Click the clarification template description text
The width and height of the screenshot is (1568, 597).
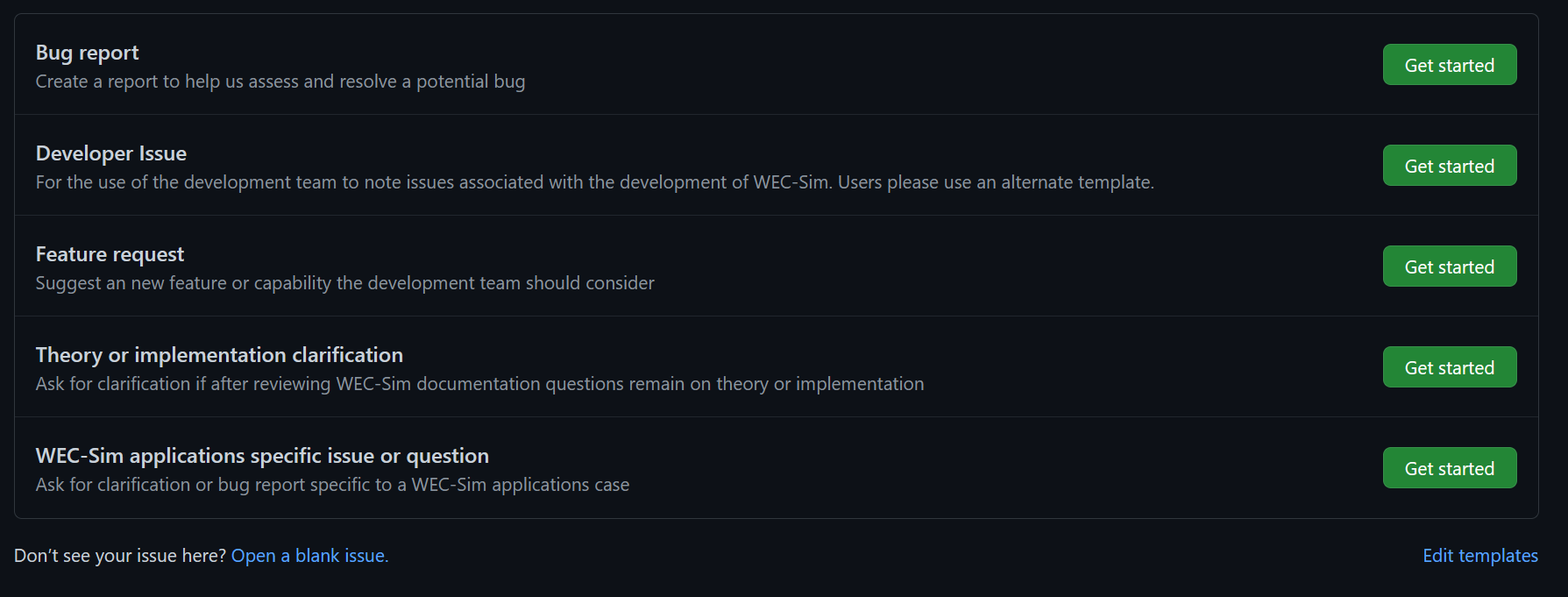(x=479, y=383)
